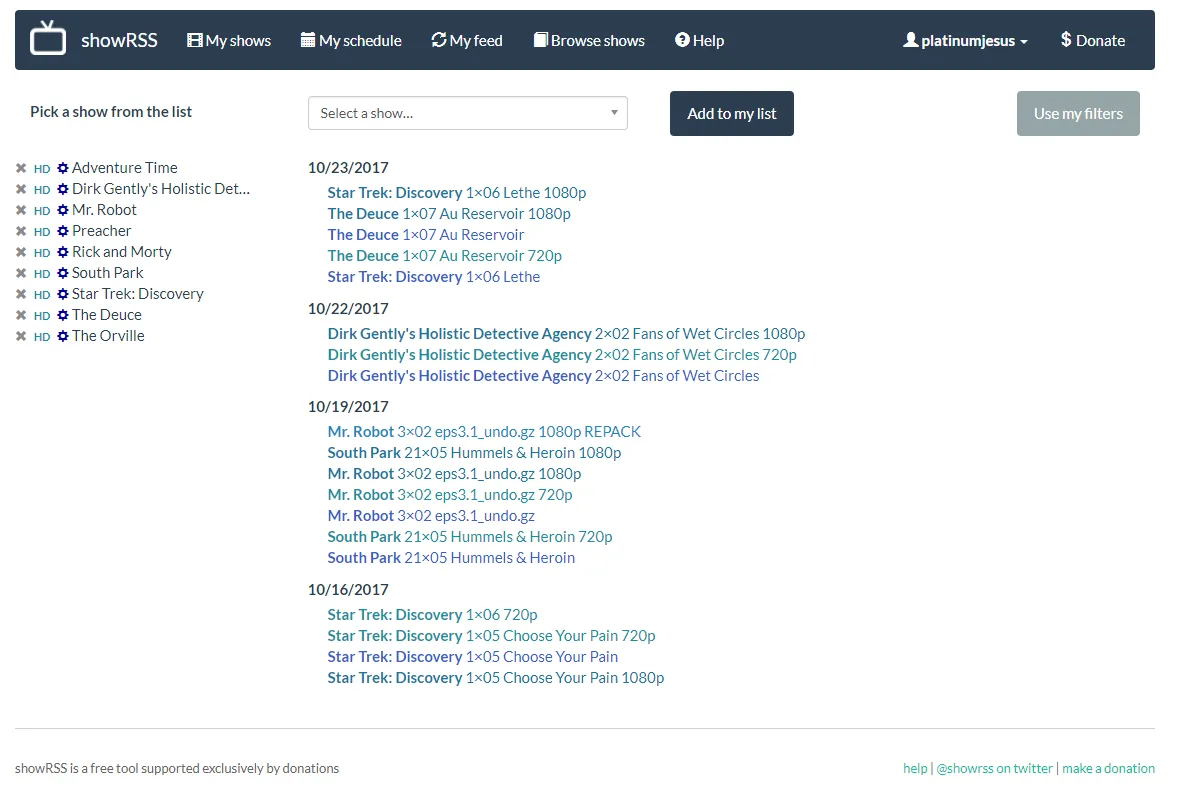The height and width of the screenshot is (795, 1192).
Task: Remove Star Trek: Discovery via X icon
Action: pos(21,294)
